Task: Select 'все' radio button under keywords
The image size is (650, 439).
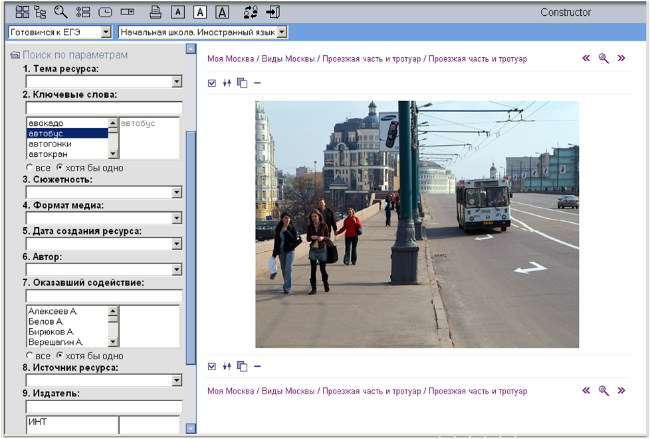Action: (x=30, y=167)
